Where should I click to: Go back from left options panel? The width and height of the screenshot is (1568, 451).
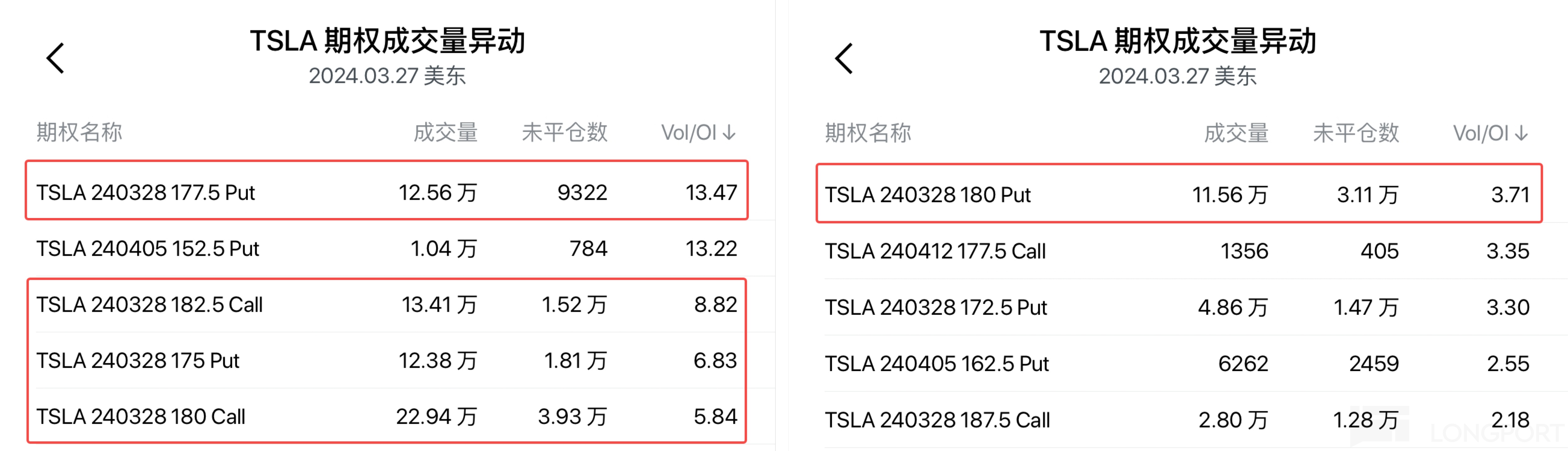point(56,59)
